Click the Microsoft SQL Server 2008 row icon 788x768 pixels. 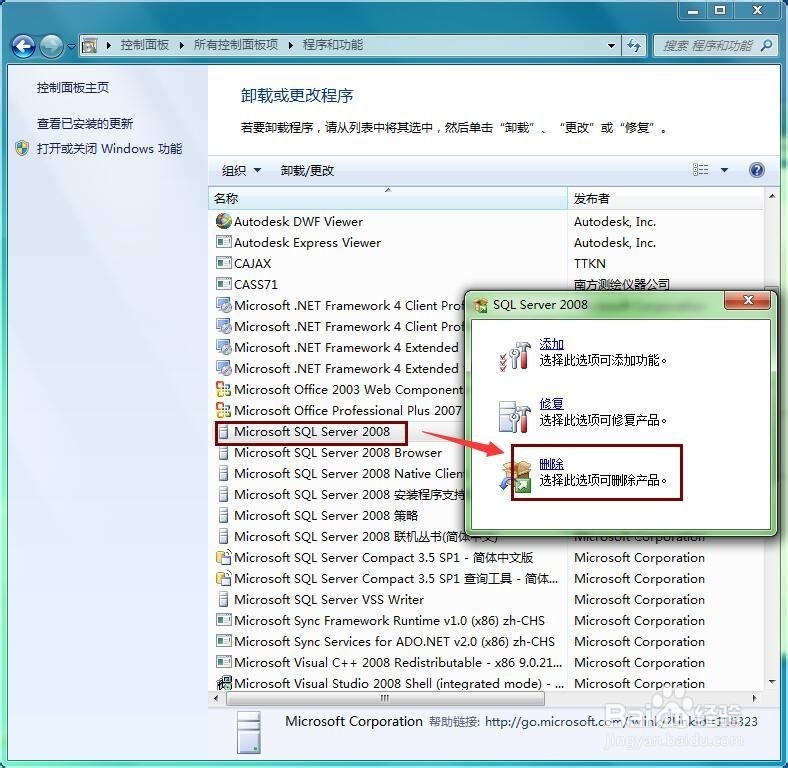[x=224, y=432]
